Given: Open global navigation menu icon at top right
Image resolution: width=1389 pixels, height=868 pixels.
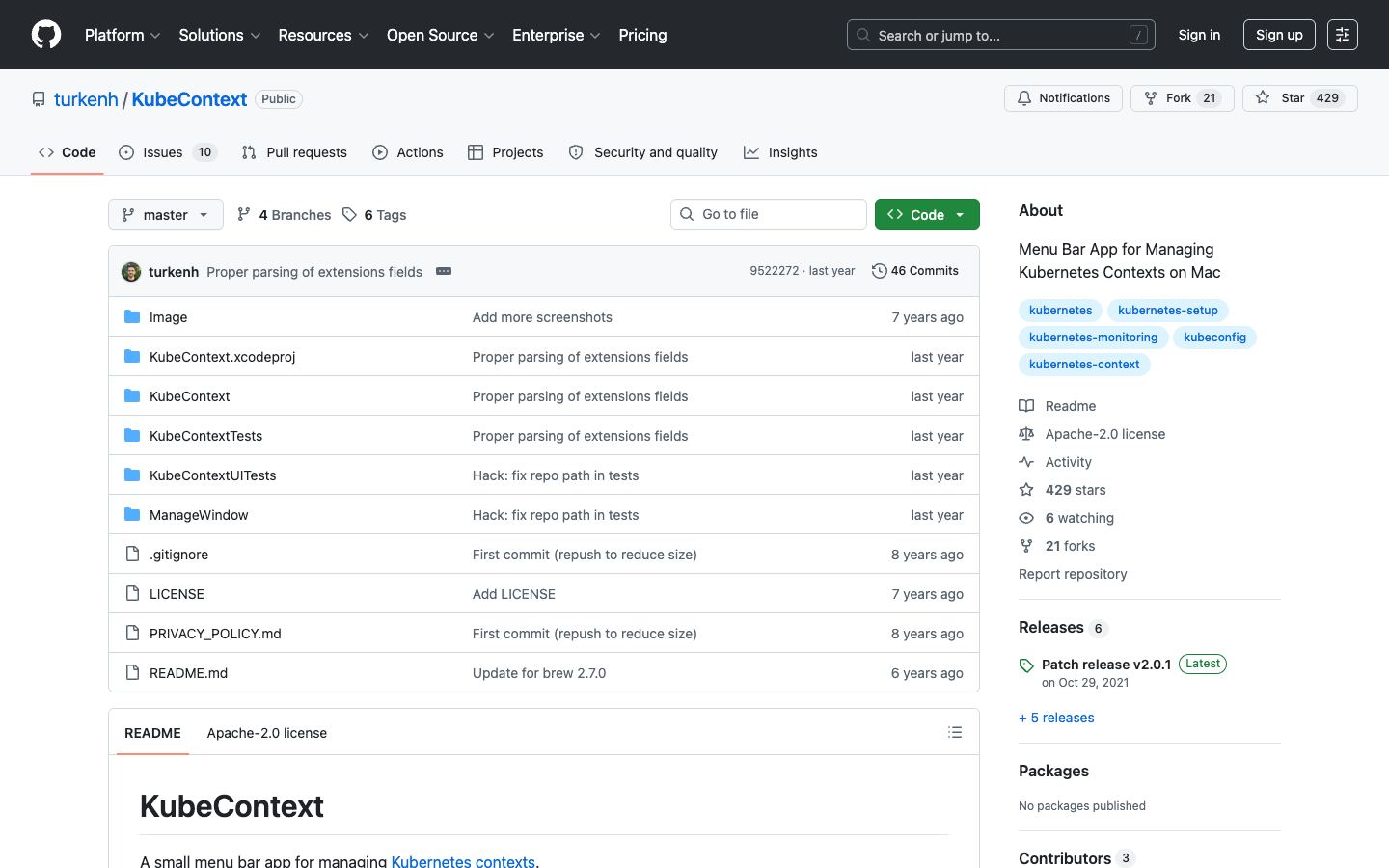Looking at the screenshot, I should pos(1343,35).
